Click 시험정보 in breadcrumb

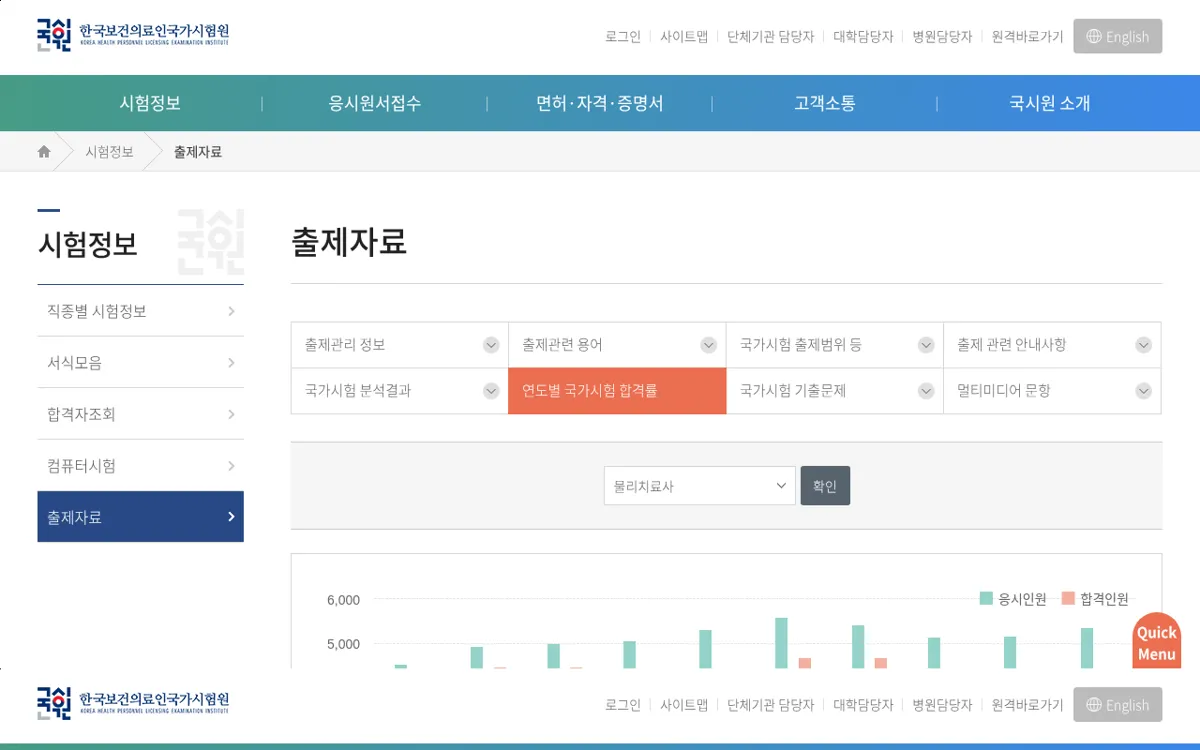click(109, 152)
